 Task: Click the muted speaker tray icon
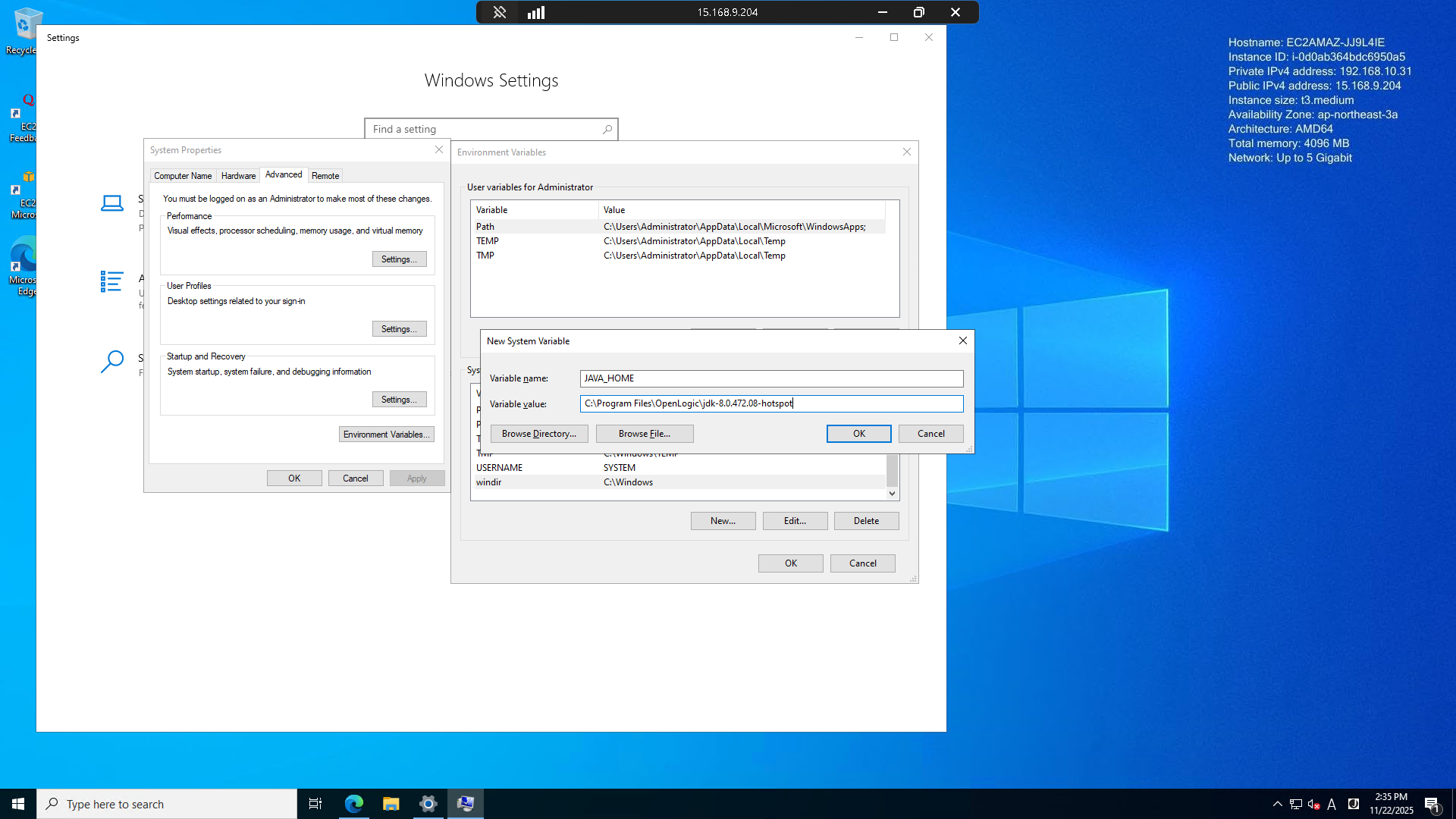click(1313, 804)
